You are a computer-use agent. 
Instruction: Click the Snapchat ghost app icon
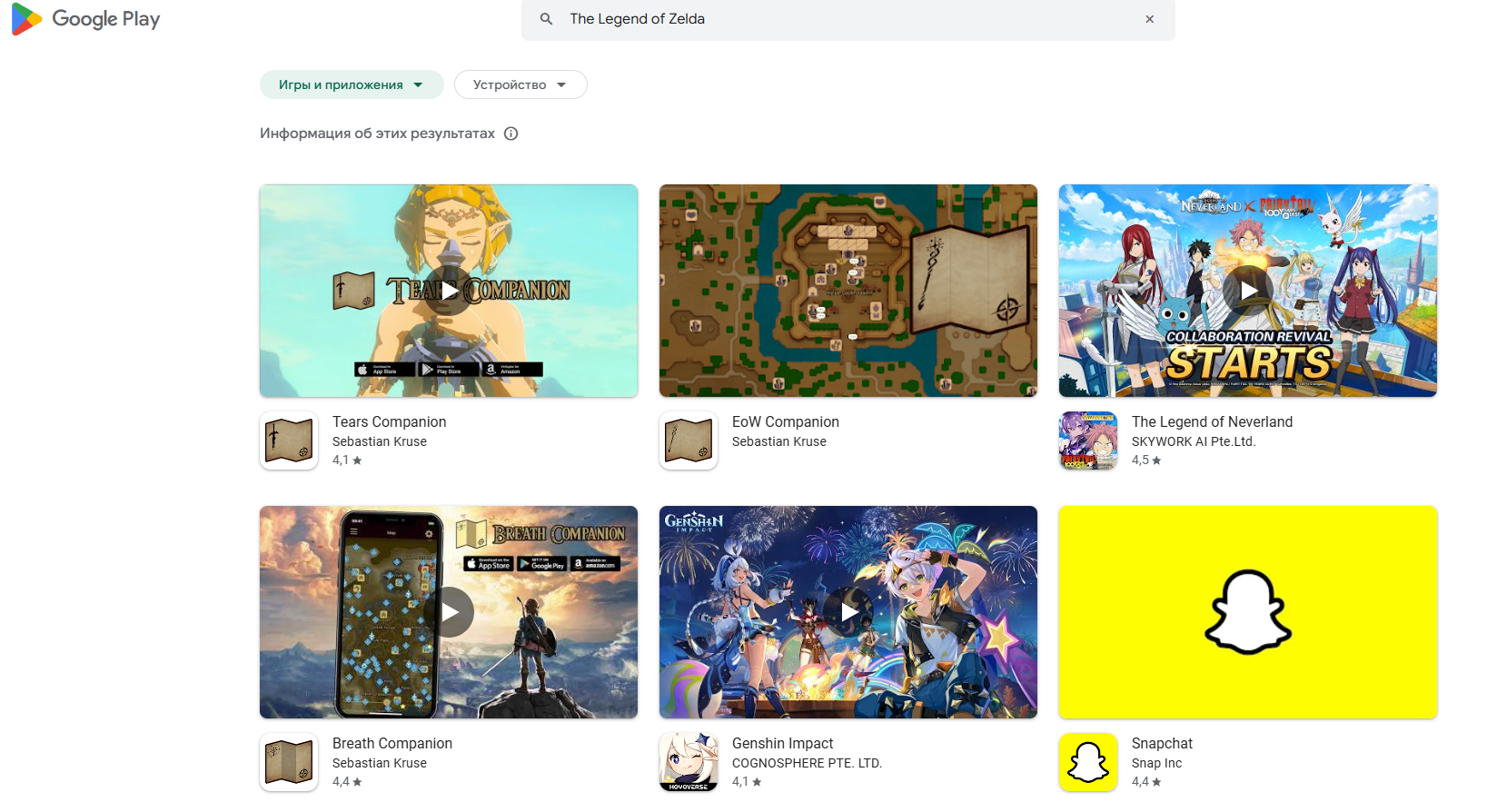tap(1088, 762)
